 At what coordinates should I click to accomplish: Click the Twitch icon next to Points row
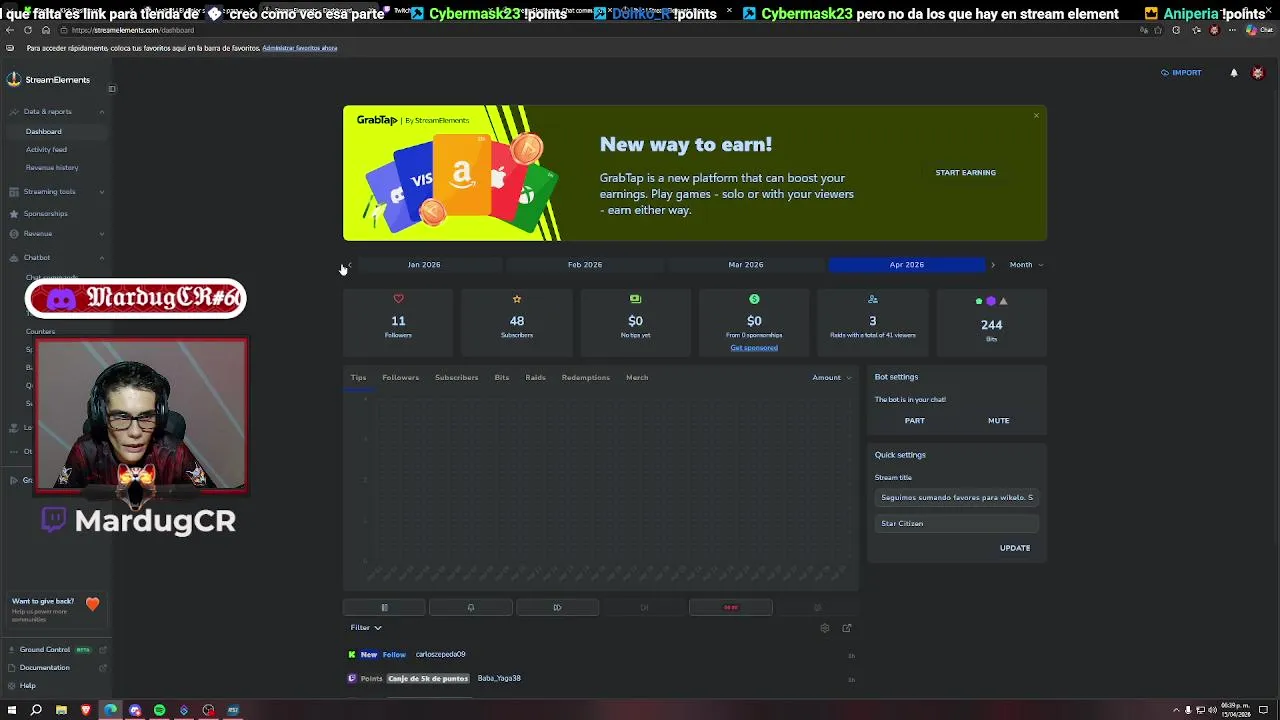(x=351, y=679)
